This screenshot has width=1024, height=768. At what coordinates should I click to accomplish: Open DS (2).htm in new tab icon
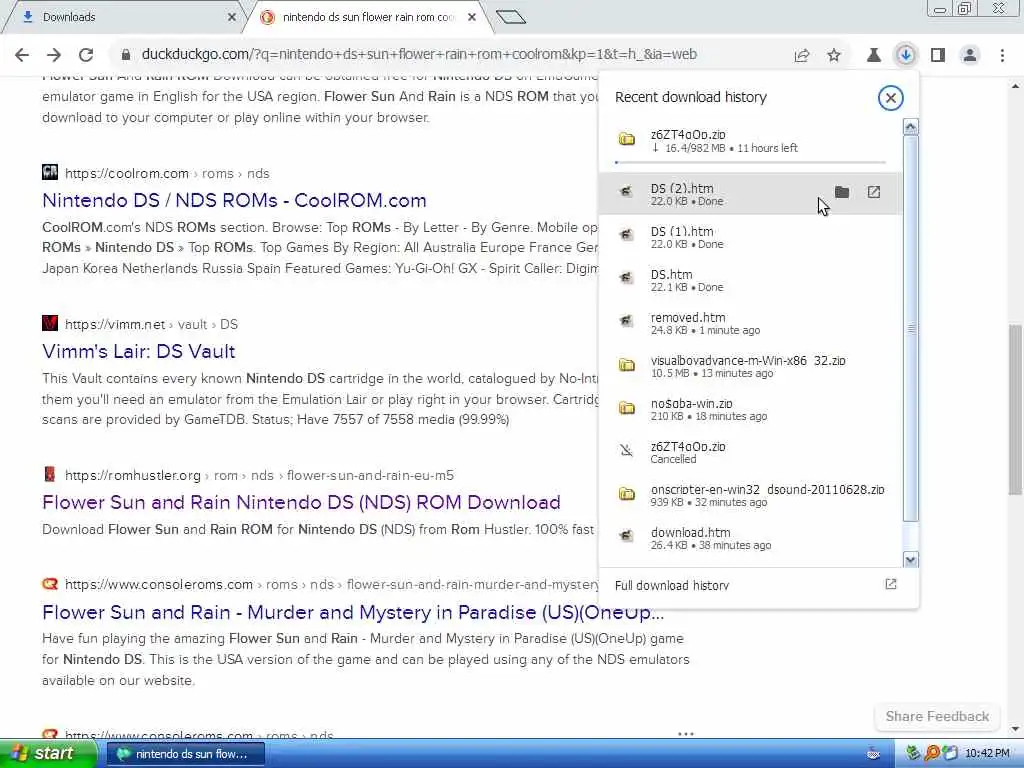pyautogui.click(x=874, y=192)
